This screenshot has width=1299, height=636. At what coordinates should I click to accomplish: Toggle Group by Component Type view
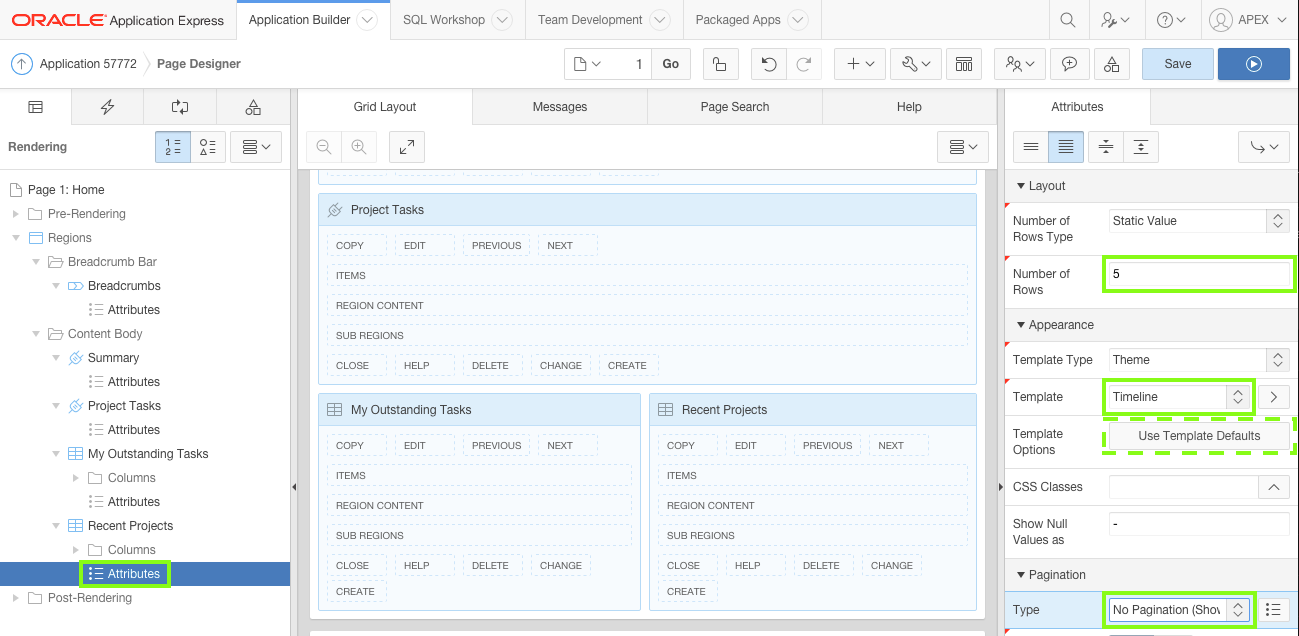pyautogui.click(x=208, y=147)
